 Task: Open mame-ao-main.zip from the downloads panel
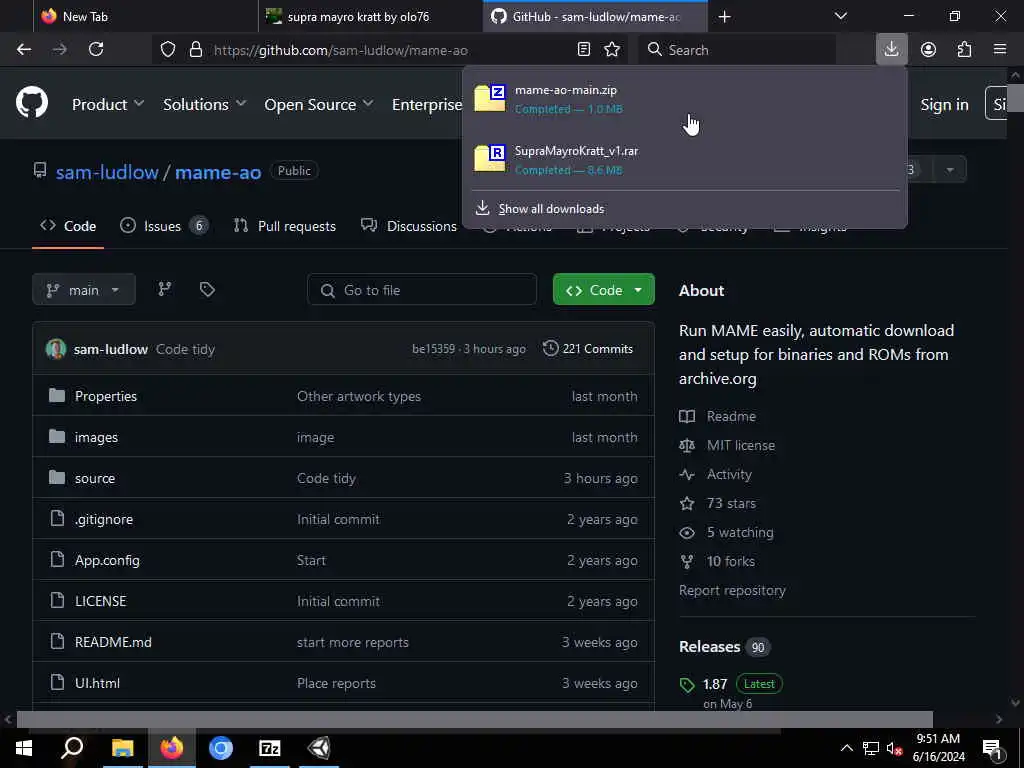tap(684, 99)
